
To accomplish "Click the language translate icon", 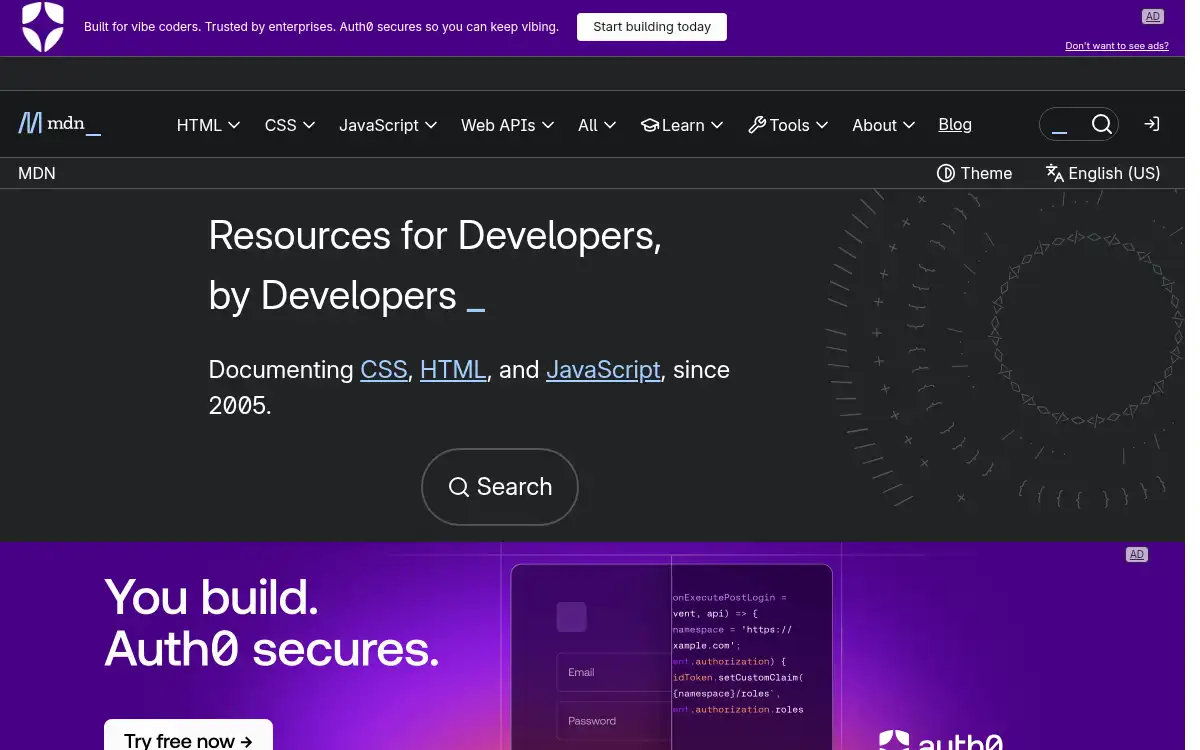I will pyautogui.click(x=1054, y=173).
